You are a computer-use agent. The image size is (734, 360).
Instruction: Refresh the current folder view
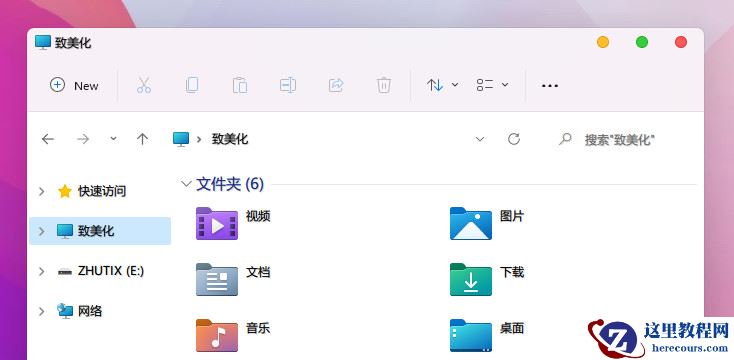(x=514, y=139)
